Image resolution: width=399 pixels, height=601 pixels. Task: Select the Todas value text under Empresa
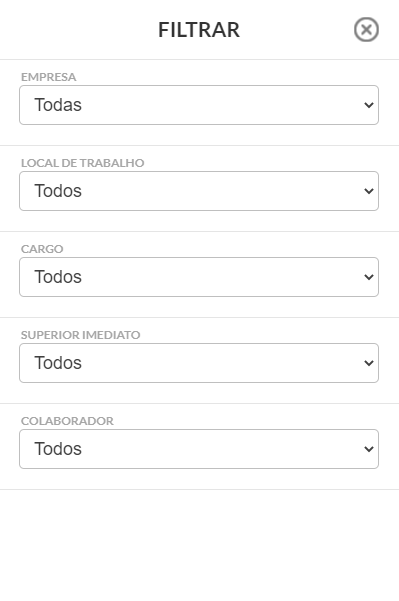(x=58, y=105)
